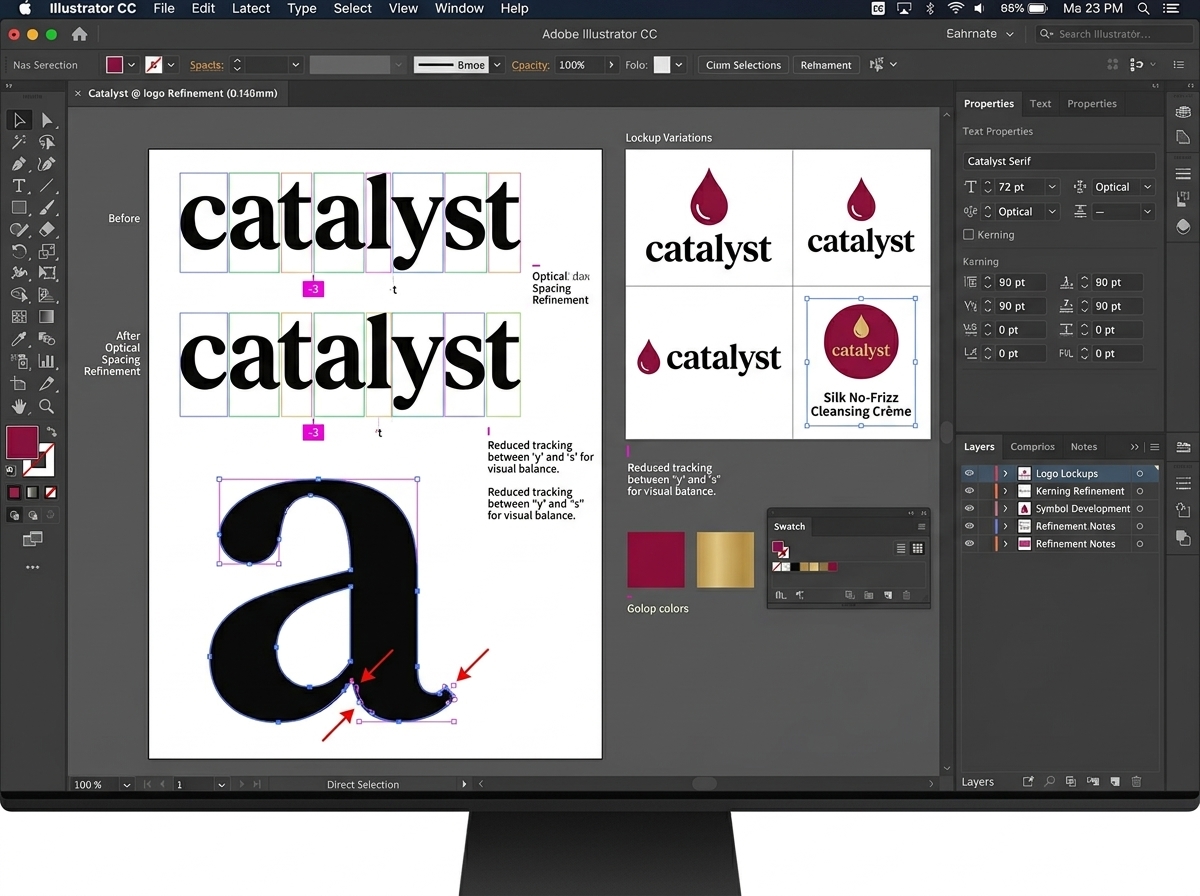Select the Zoom tool
The height and width of the screenshot is (896, 1200).
pos(46,406)
